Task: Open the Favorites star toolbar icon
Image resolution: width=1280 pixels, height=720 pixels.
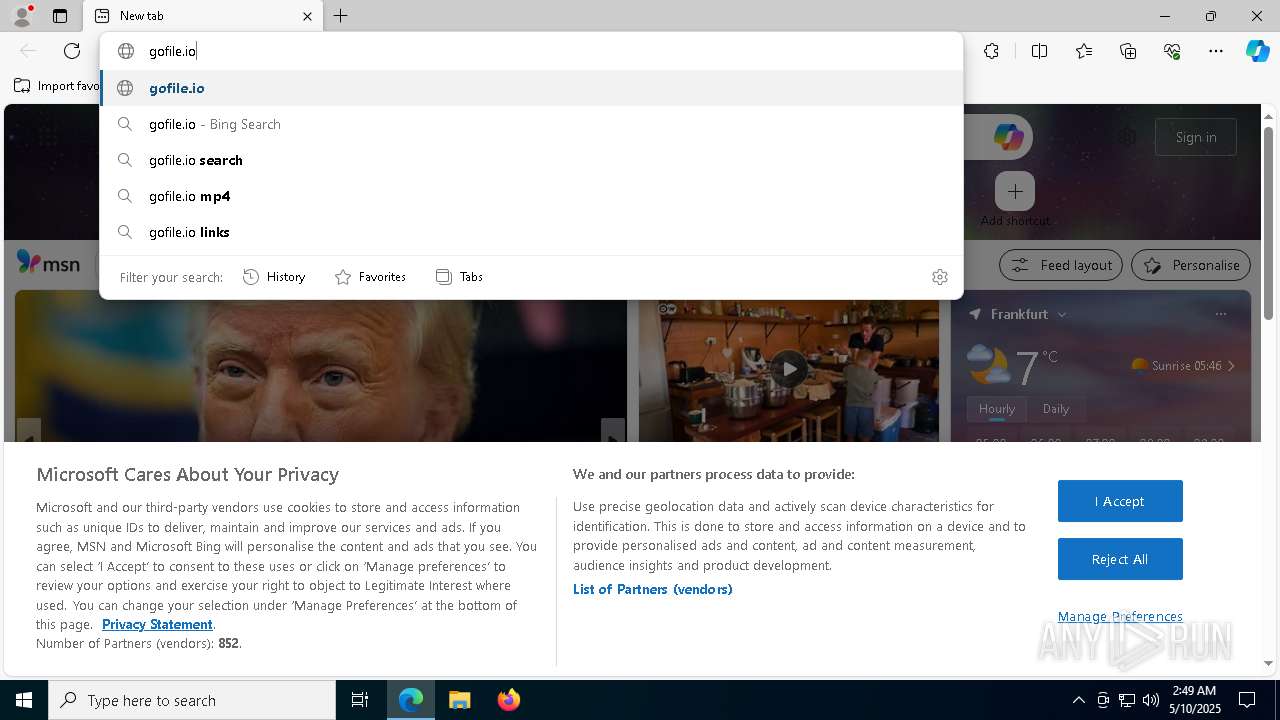Action: coord(1084,51)
